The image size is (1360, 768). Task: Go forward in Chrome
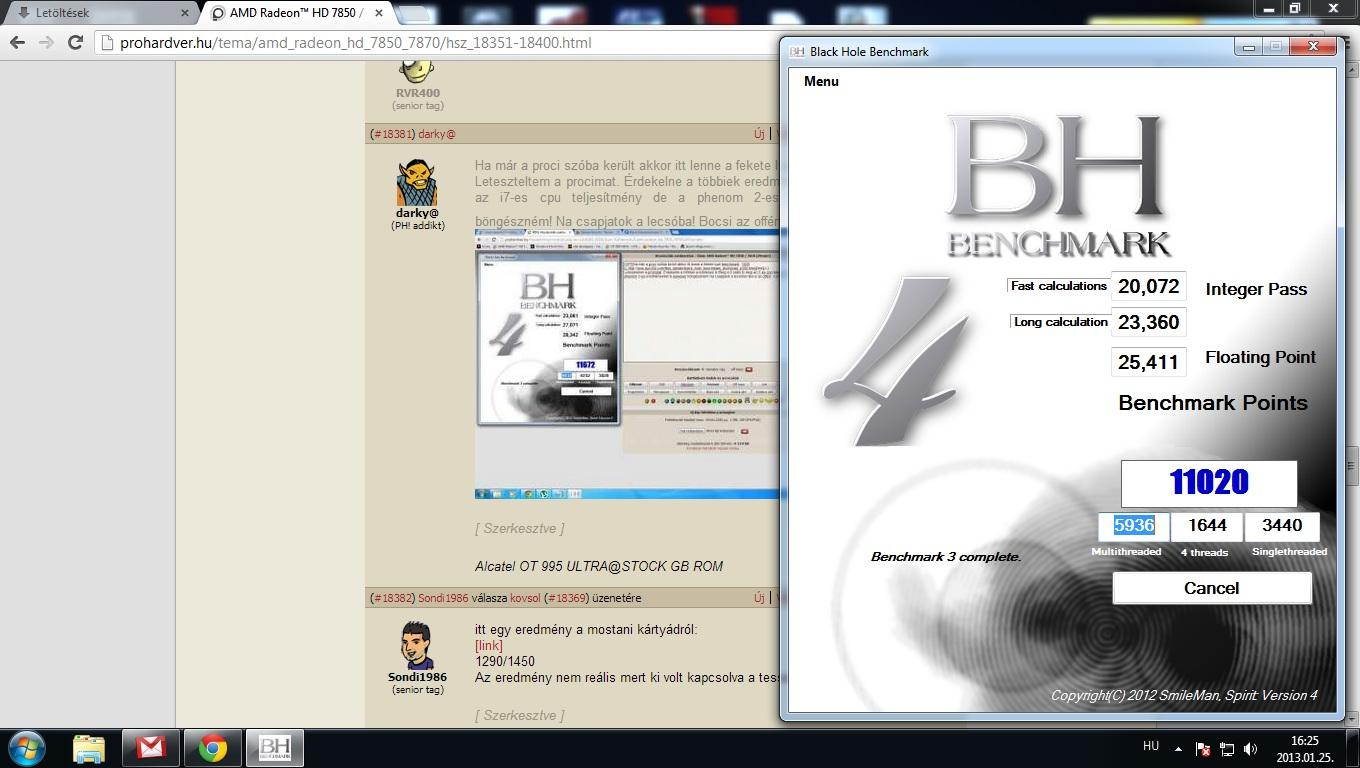(46, 43)
